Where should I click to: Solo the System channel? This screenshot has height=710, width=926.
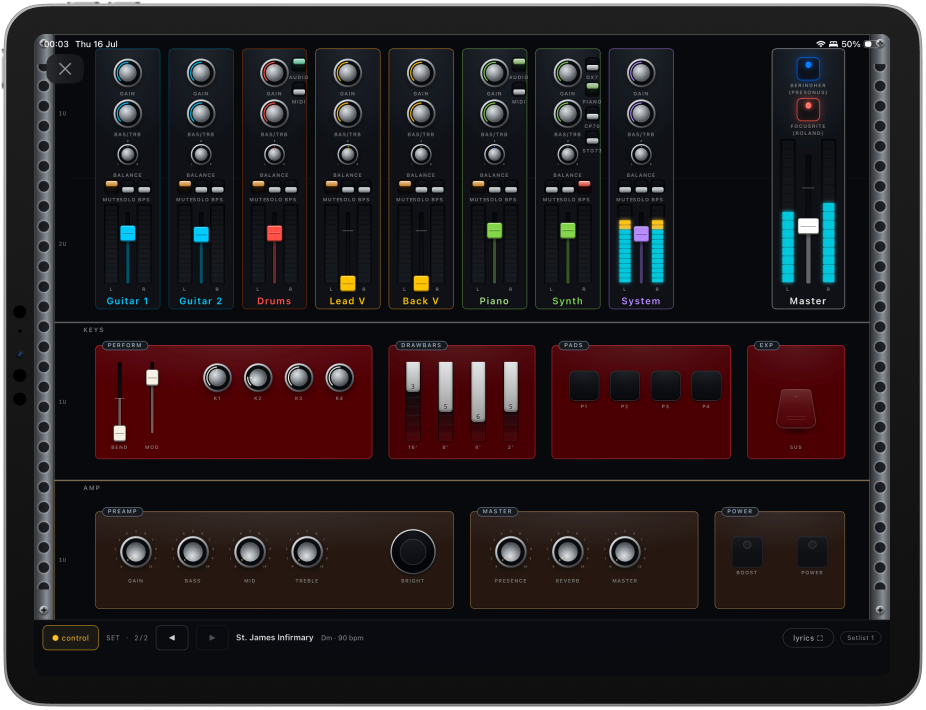click(x=641, y=189)
